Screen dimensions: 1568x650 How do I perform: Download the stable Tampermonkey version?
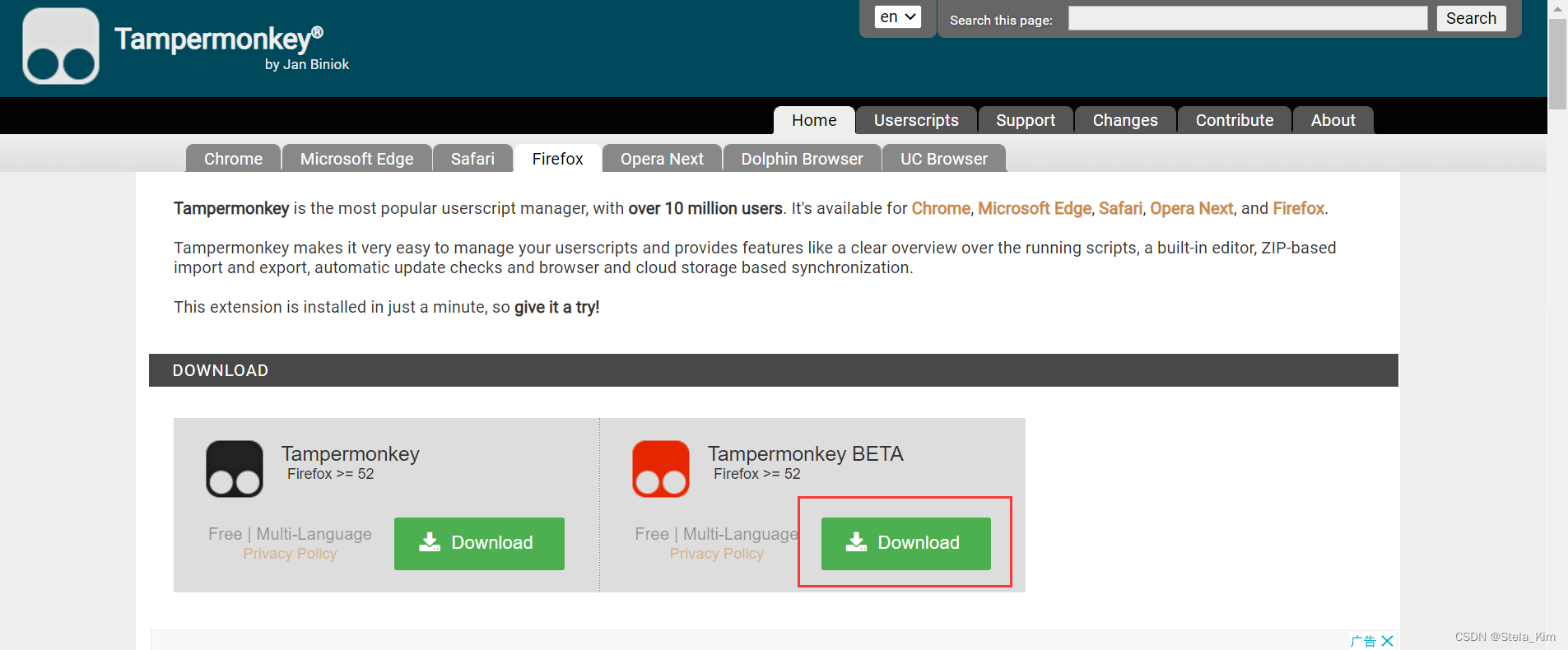479,543
